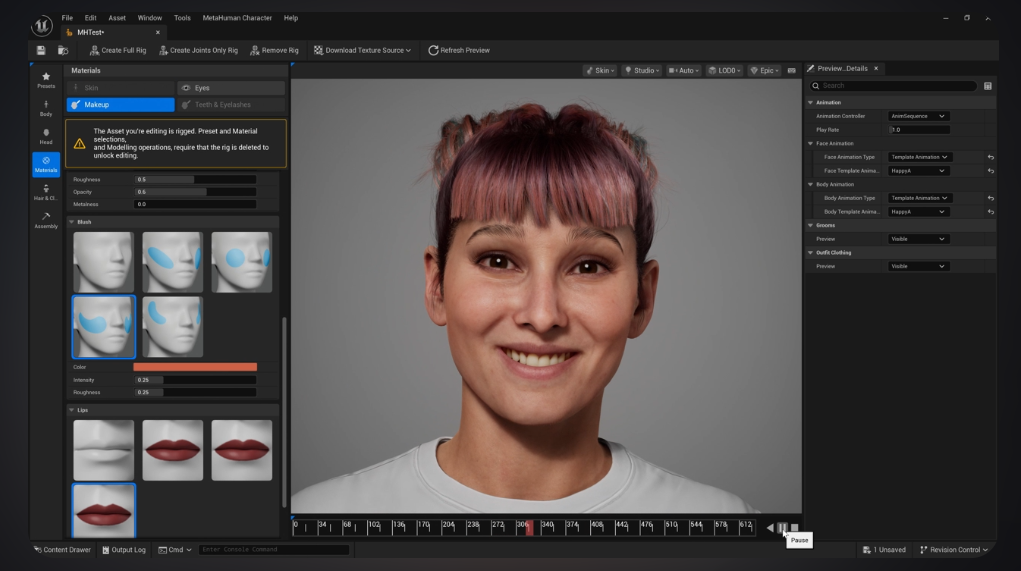Open the Assembly sidebar section
1021x571 pixels.
click(46, 220)
